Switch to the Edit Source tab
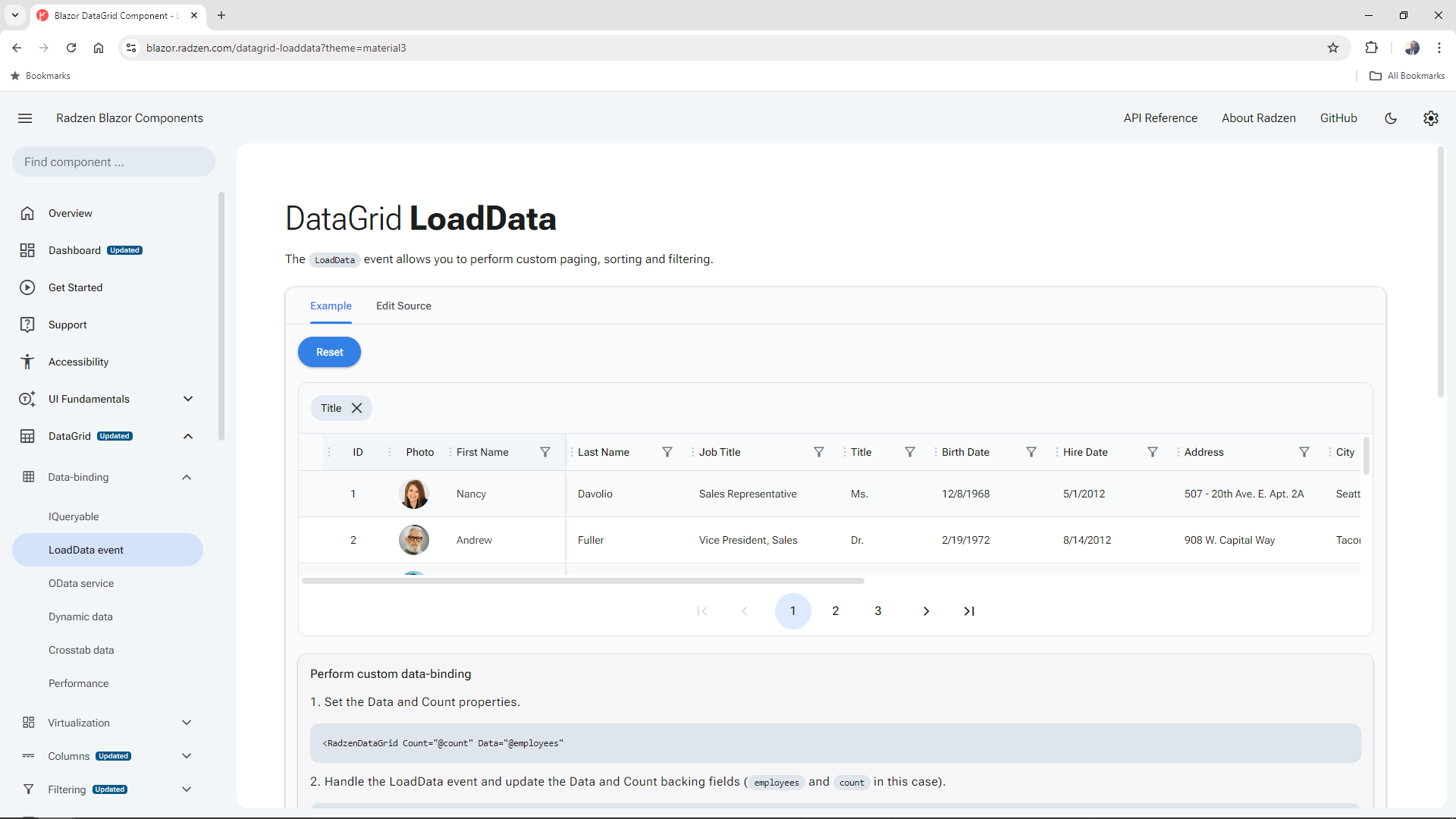 click(x=403, y=306)
